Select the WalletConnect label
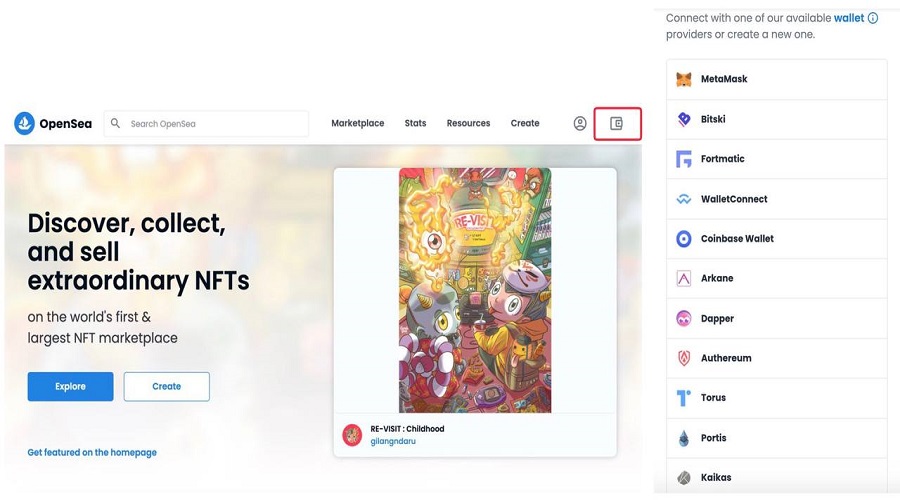Screen dimensions: 900x500 tap(734, 199)
